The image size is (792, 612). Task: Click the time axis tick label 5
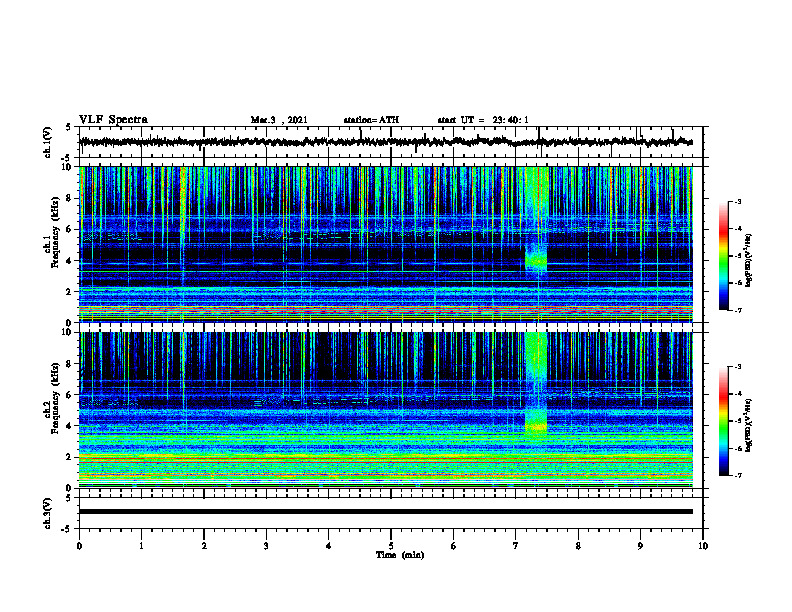[391, 546]
